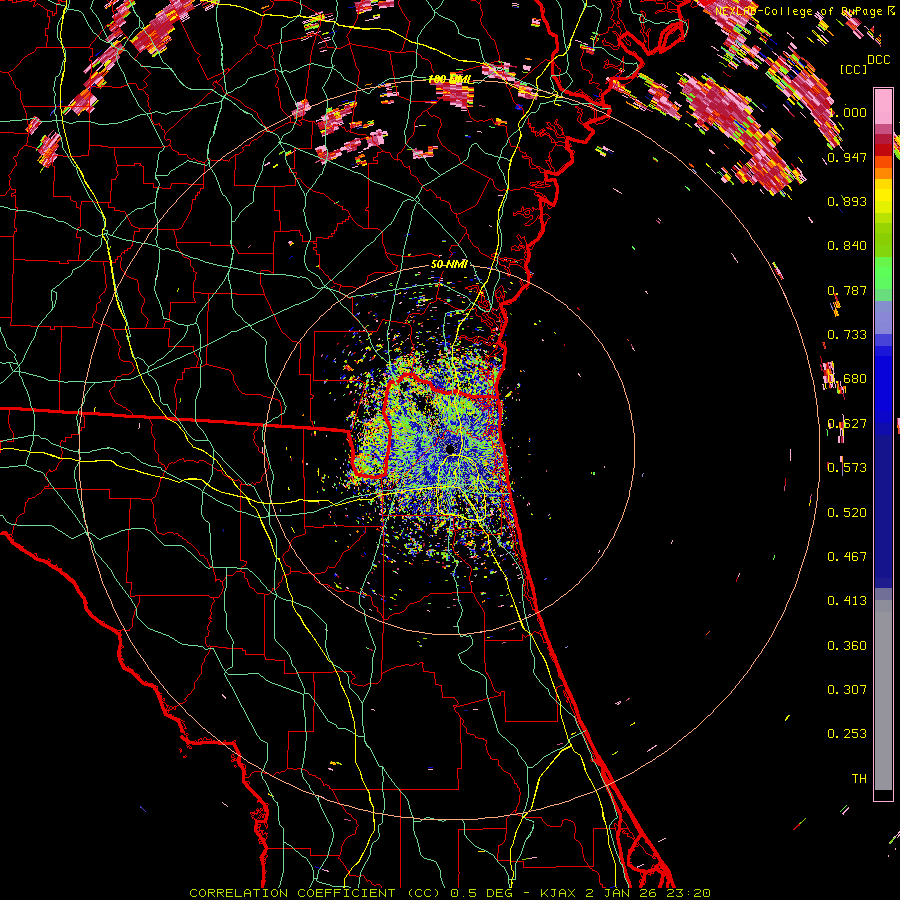Click the 0.787 scale value
The height and width of the screenshot is (900, 900).
(847, 290)
